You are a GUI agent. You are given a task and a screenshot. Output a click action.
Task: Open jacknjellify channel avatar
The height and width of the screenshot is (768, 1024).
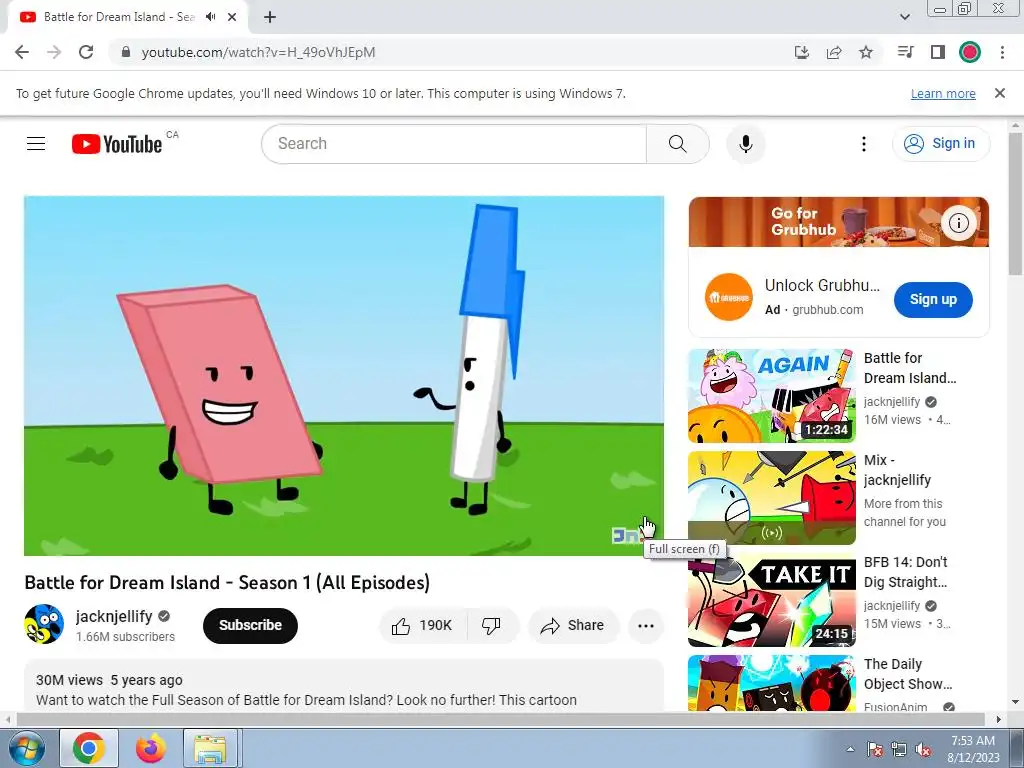(44, 624)
